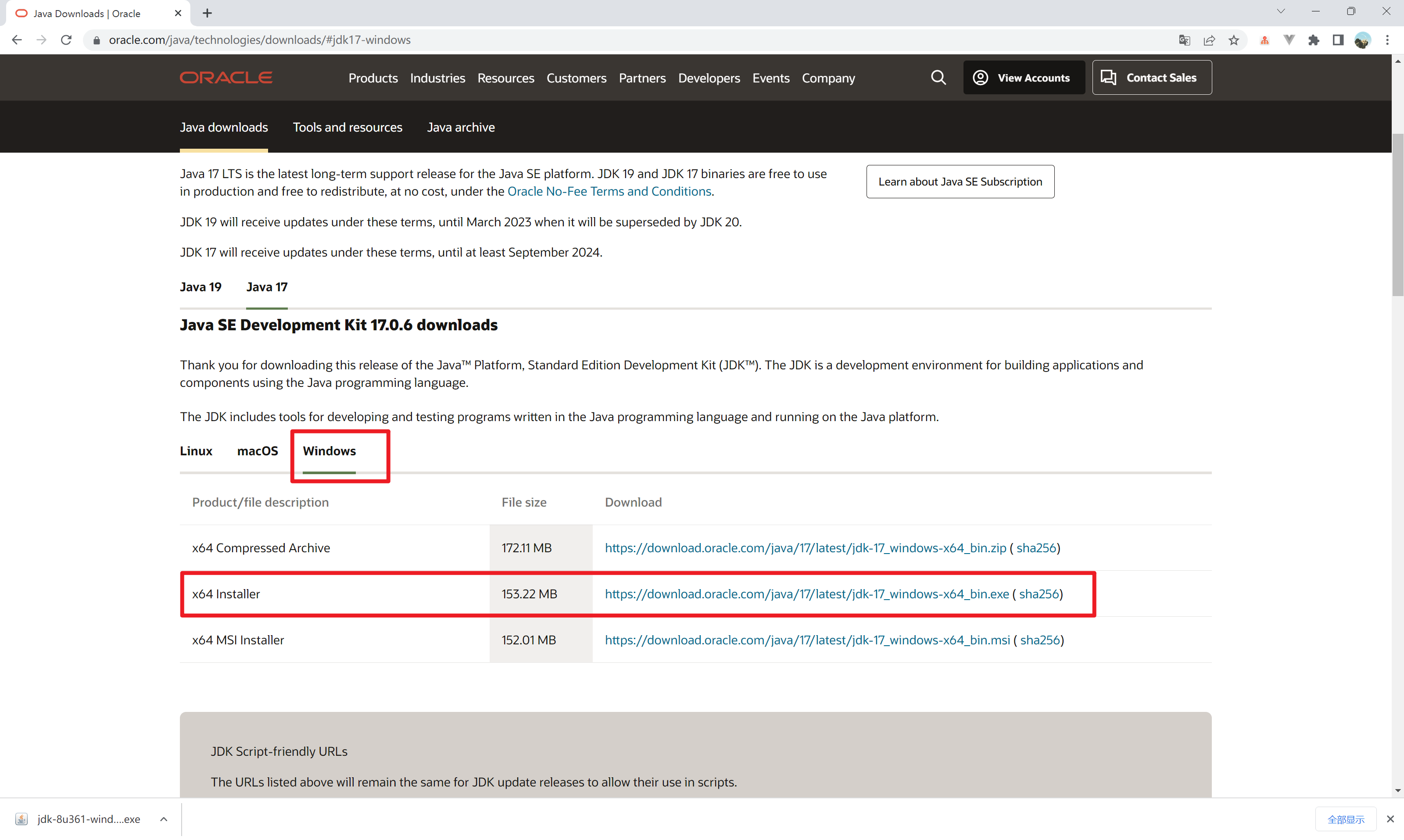Click the site lock icon in address bar
Screen dimensions: 1404x840
point(97,40)
